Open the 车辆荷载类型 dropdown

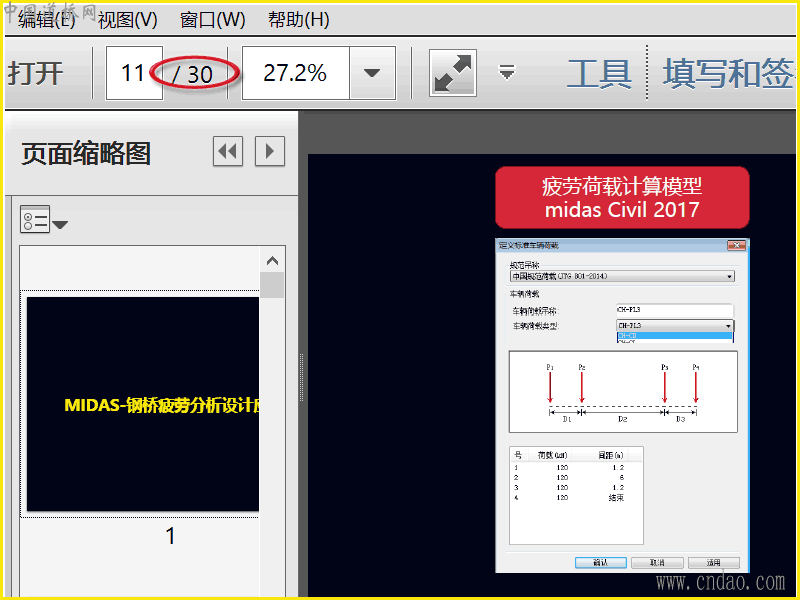point(674,326)
